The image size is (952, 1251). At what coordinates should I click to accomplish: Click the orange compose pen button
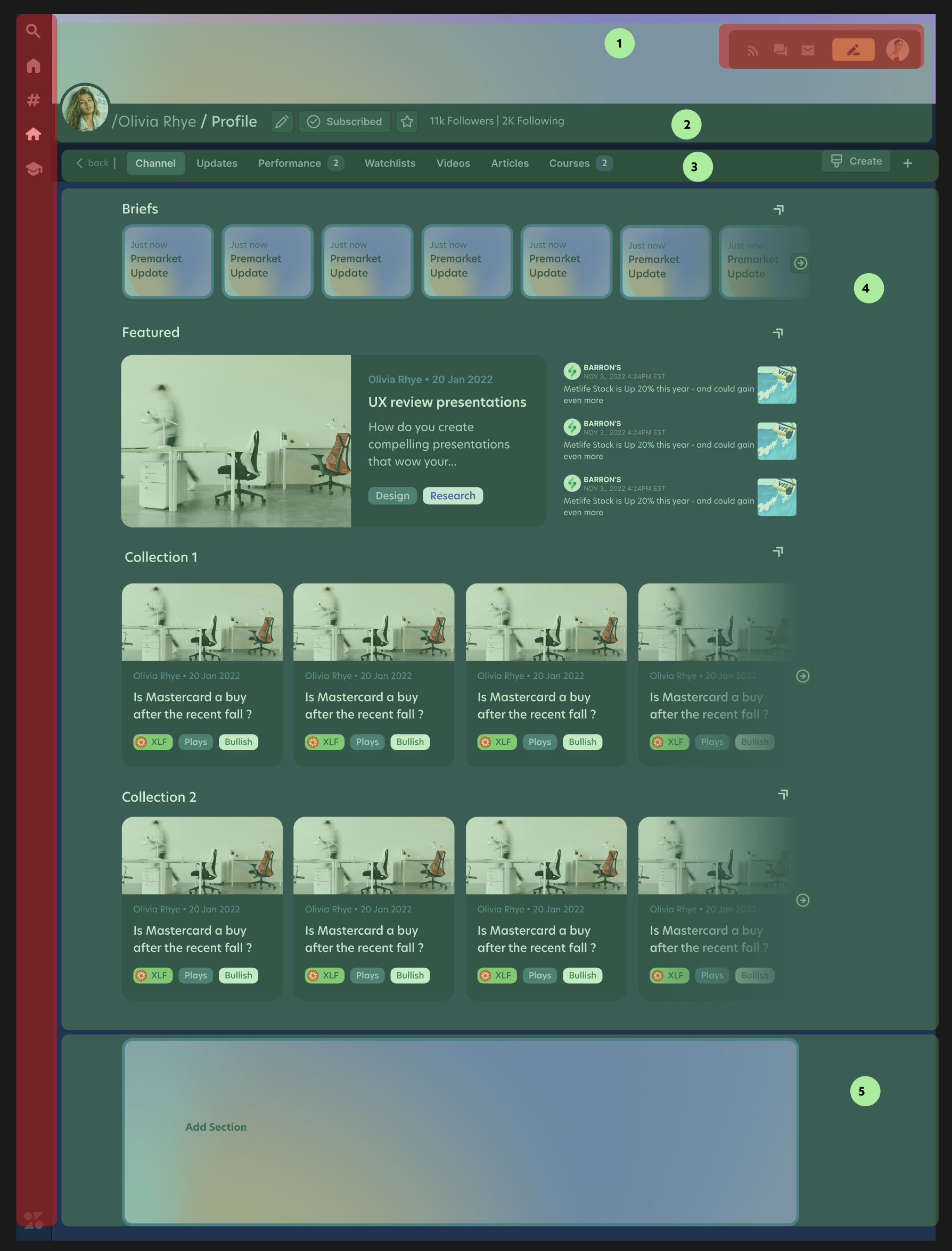[853, 50]
